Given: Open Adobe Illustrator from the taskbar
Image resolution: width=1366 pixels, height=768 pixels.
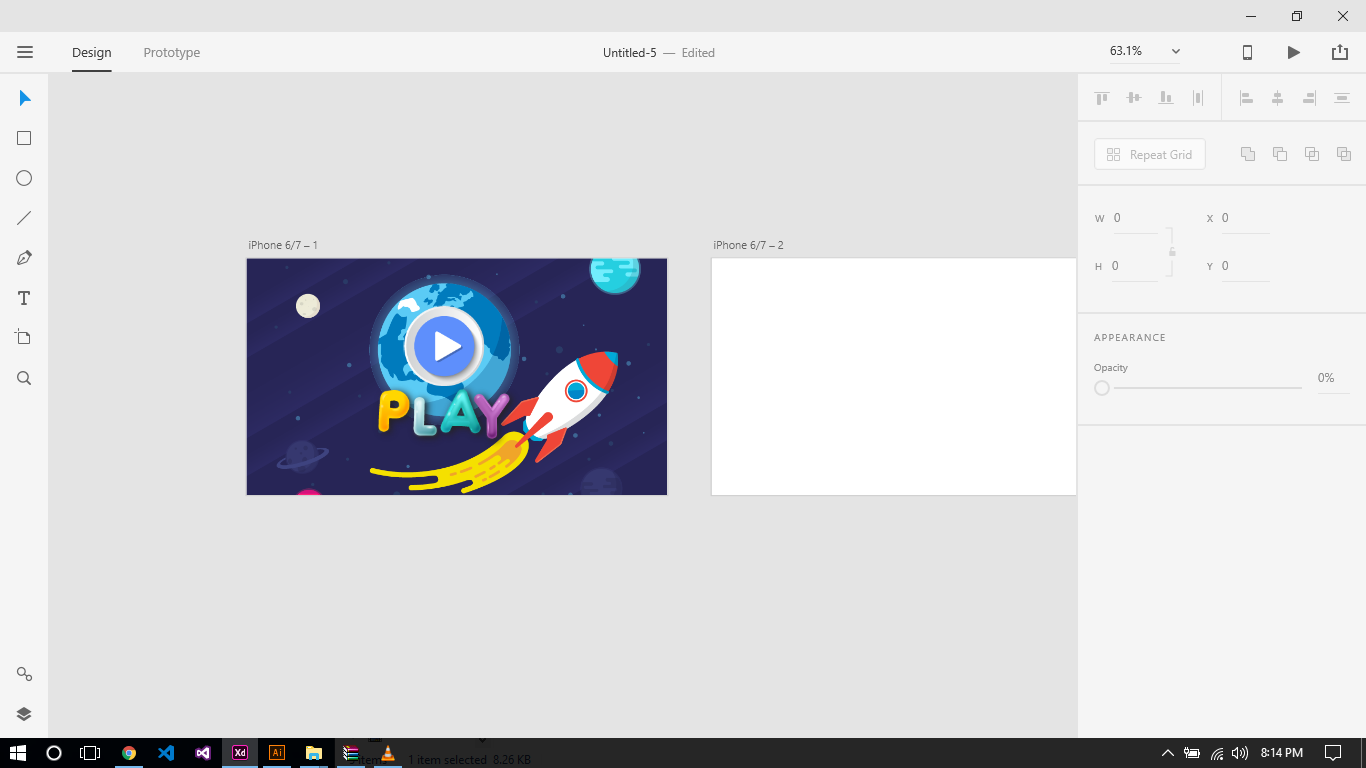Looking at the screenshot, I should (277, 753).
